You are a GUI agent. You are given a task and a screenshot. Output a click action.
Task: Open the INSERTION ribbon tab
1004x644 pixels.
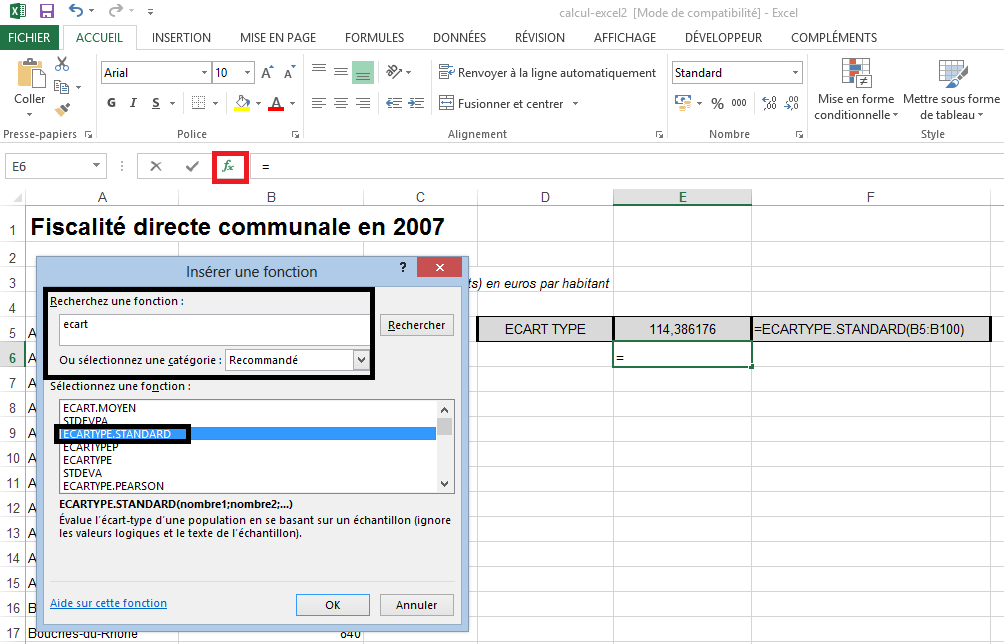tap(181, 38)
